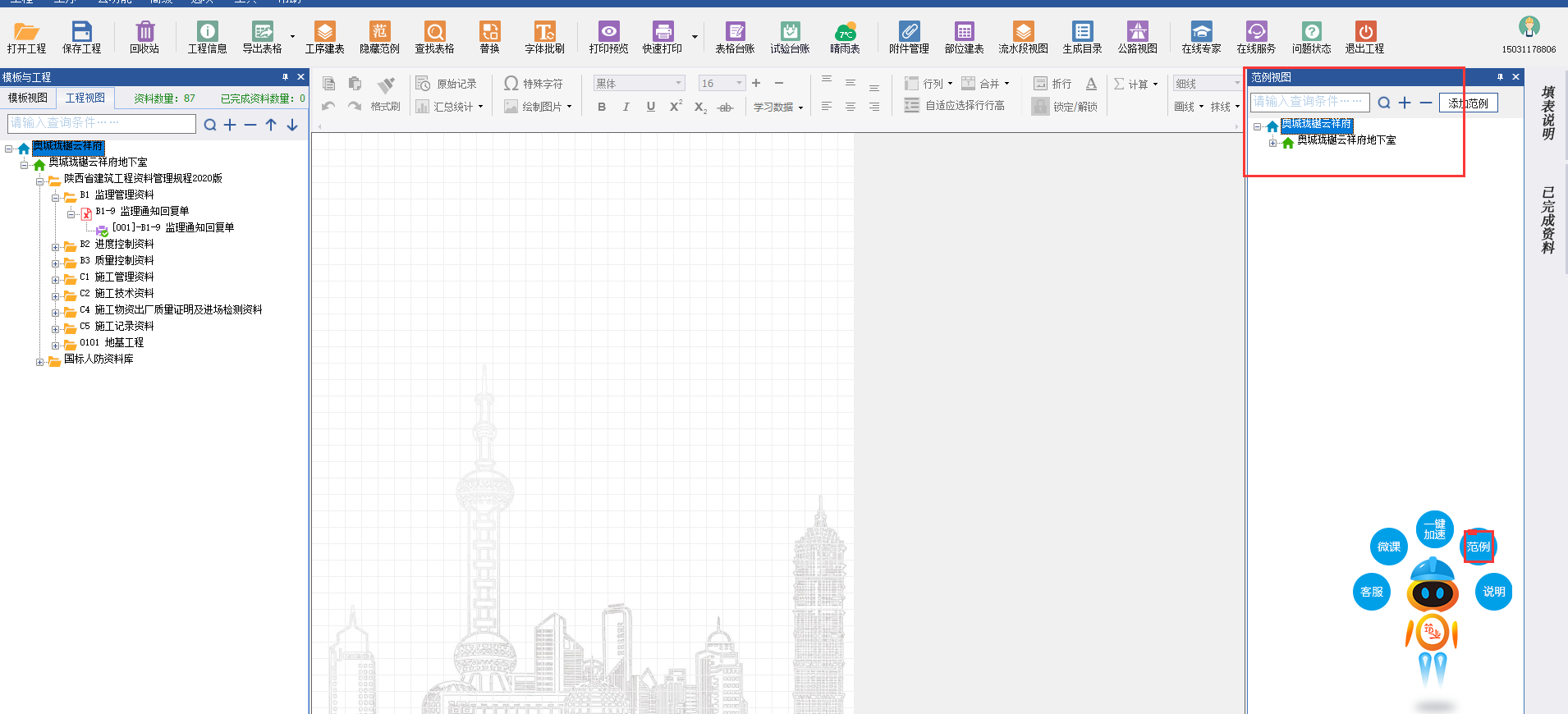Switch to the 工程视图 tab
Screen dimensions: 1568x714
pyautogui.click(x=85, y=98)
